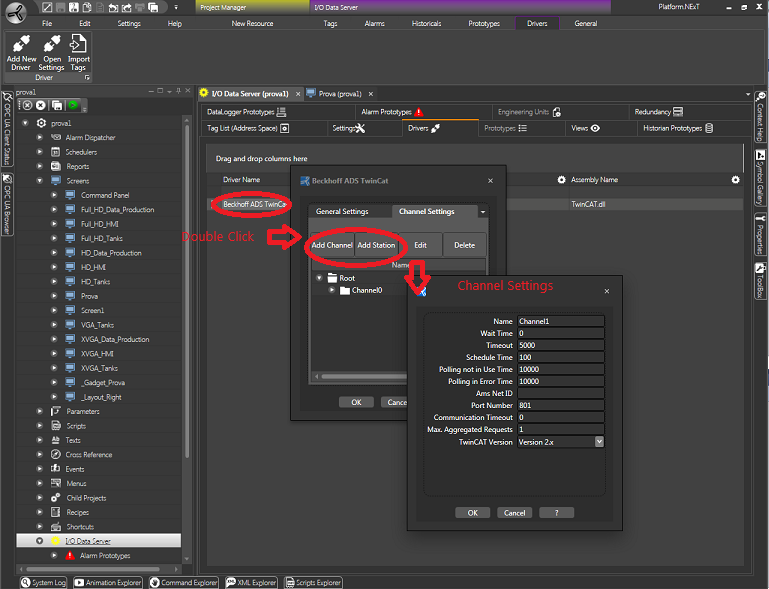Click the Edit button in driver dialog
Viewport: 769px width, 589px height.
[x=420, y=245]
